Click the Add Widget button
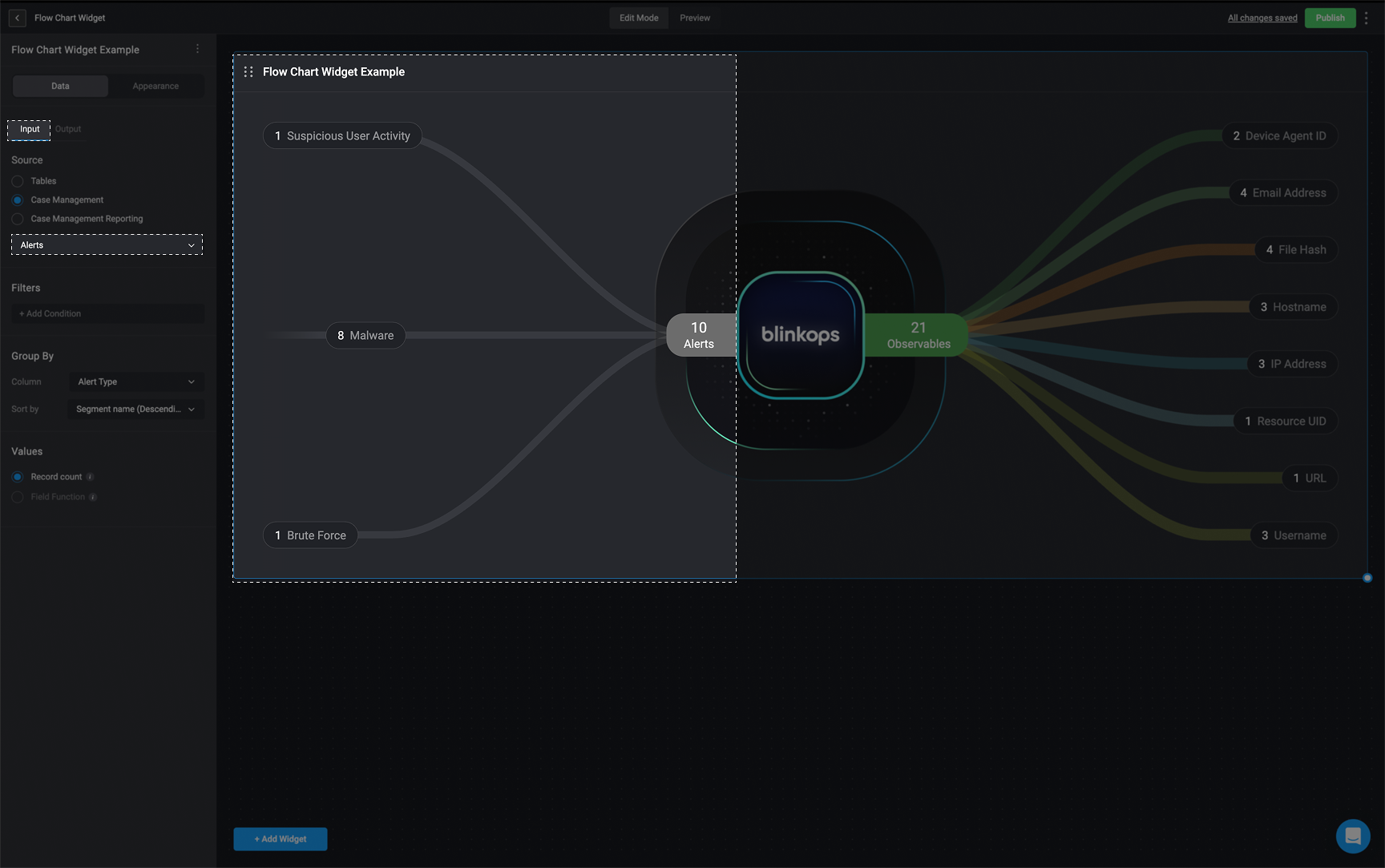The image size is (1385, 868). [281, 839]
